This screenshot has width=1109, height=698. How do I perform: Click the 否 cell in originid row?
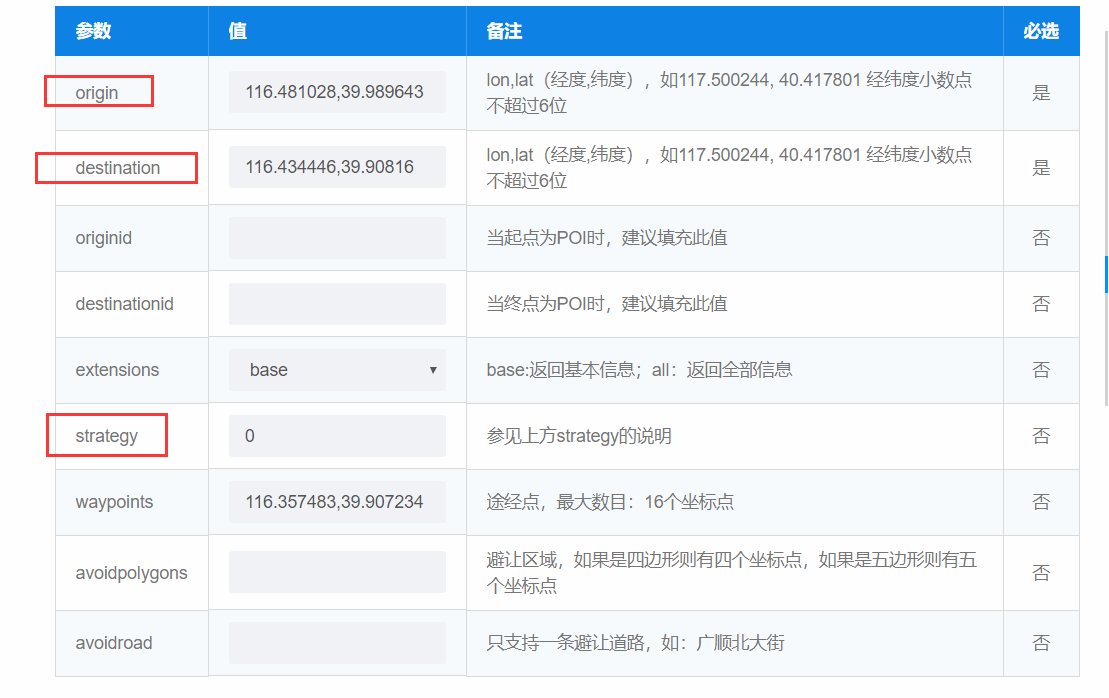coord(1041,238)
